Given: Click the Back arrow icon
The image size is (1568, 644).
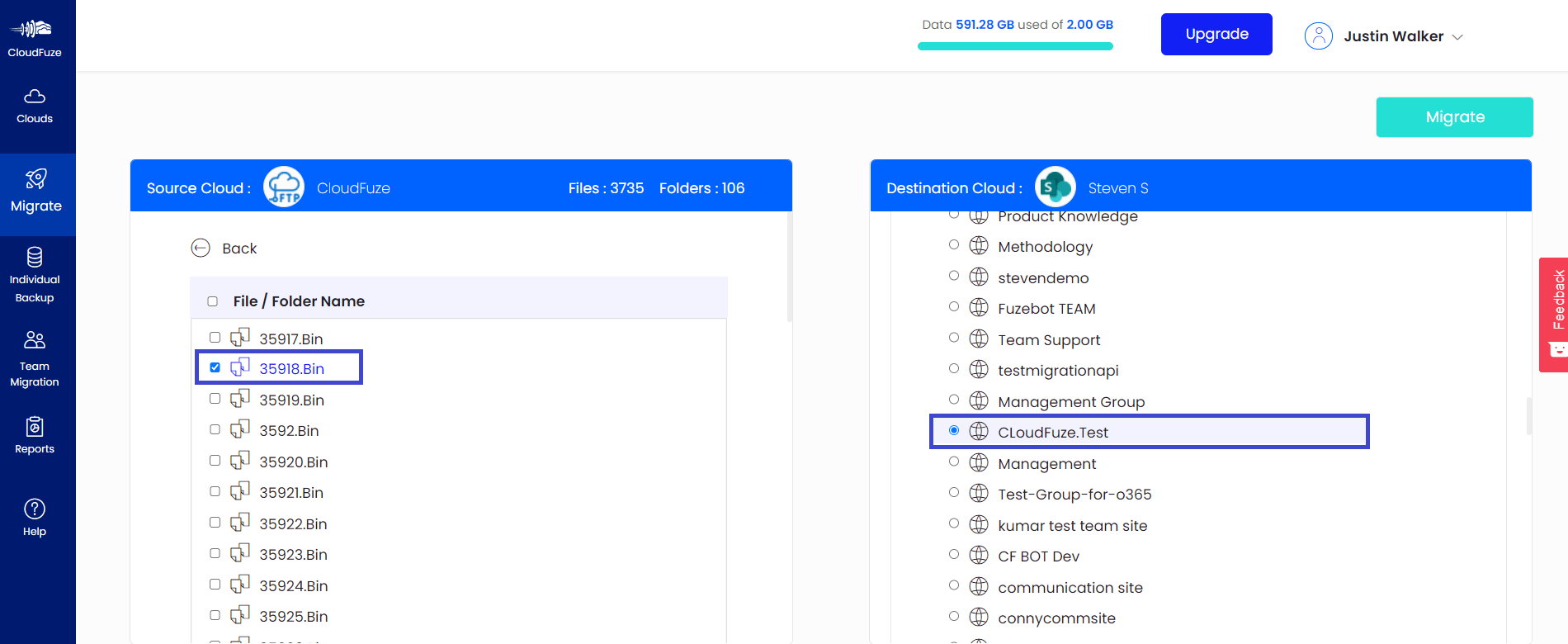Looking at the screenshot, I should (x=201, y=248).
